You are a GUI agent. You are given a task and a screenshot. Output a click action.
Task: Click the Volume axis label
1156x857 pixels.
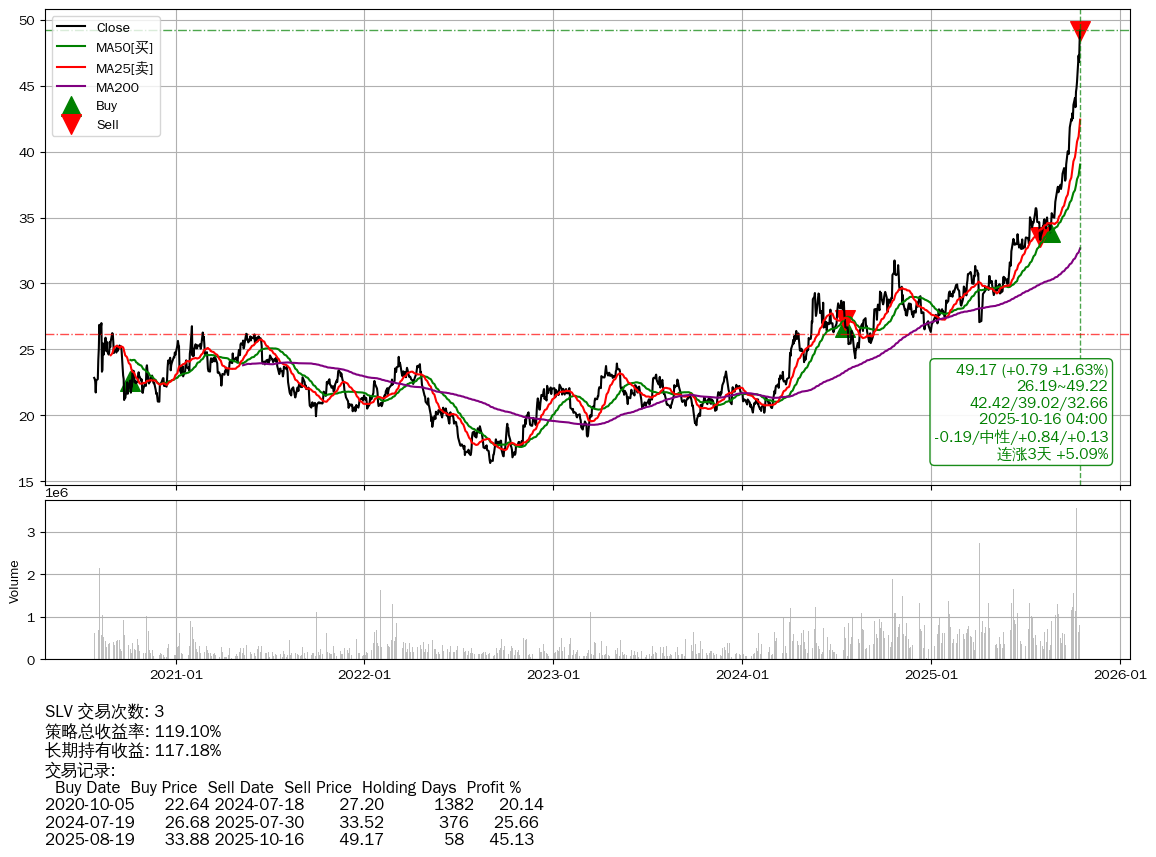(14, 581)
